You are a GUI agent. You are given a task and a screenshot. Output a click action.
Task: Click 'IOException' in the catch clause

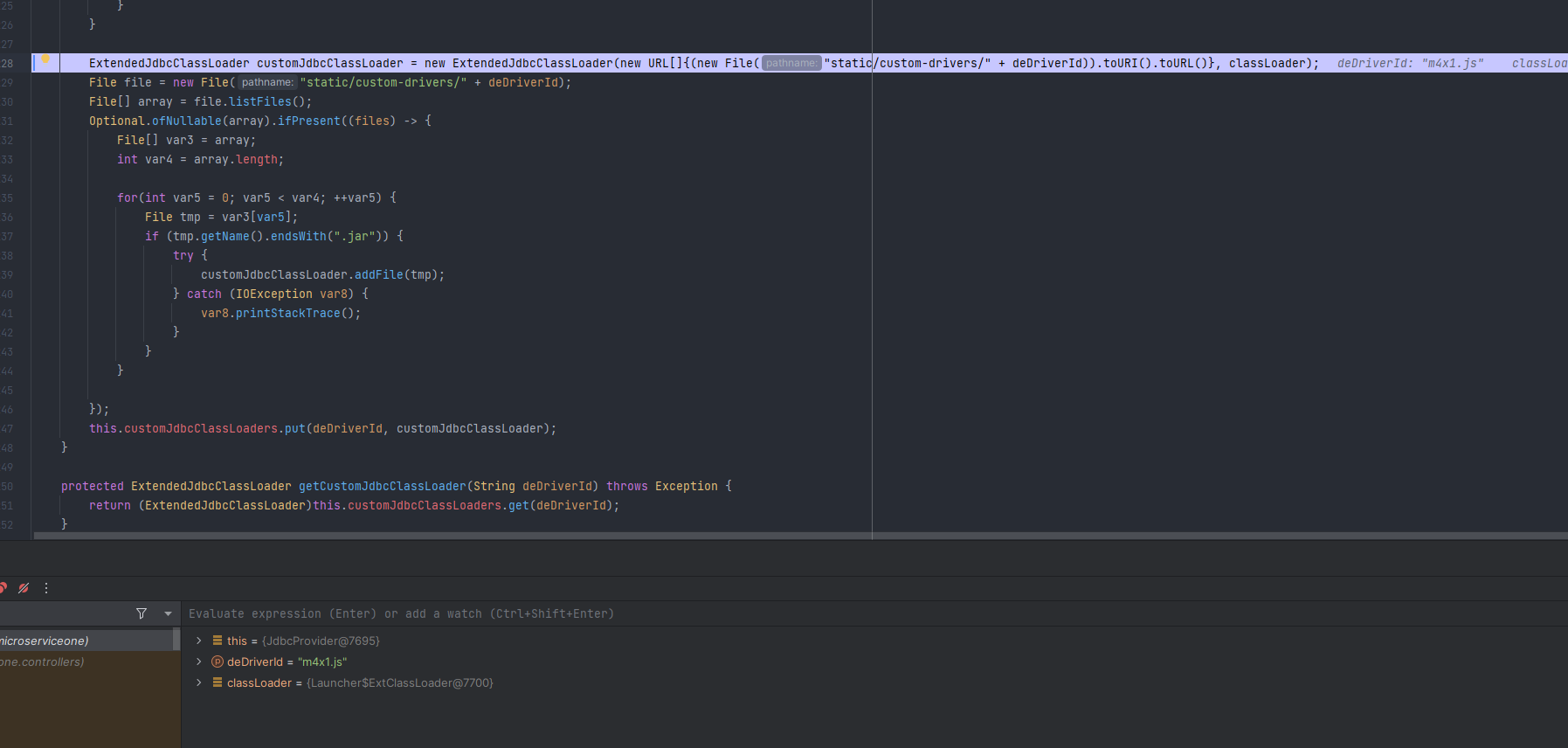point(274,294)
